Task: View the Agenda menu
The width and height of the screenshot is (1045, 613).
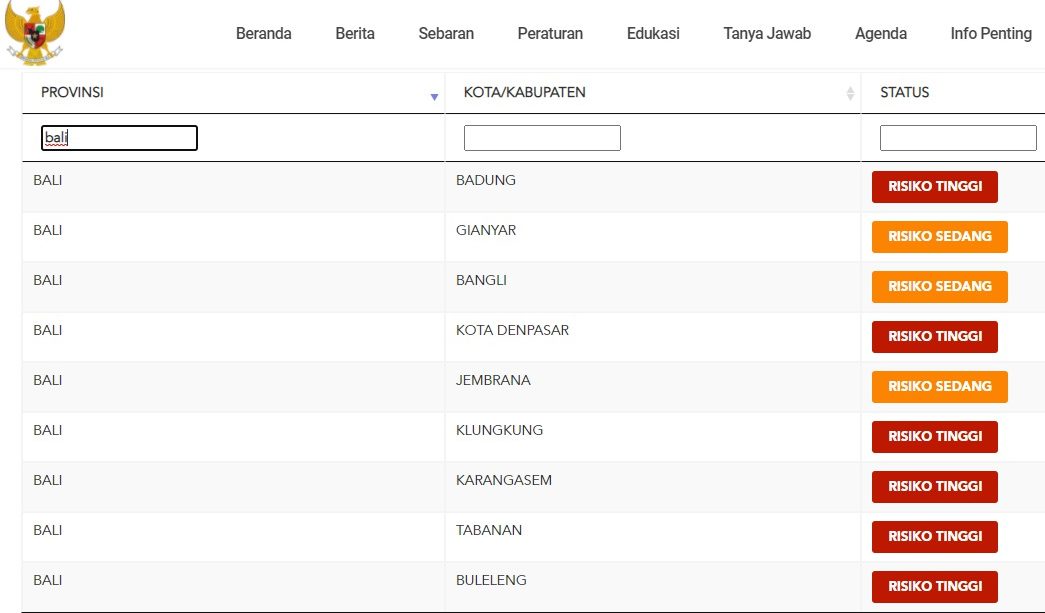Action: 881,34
